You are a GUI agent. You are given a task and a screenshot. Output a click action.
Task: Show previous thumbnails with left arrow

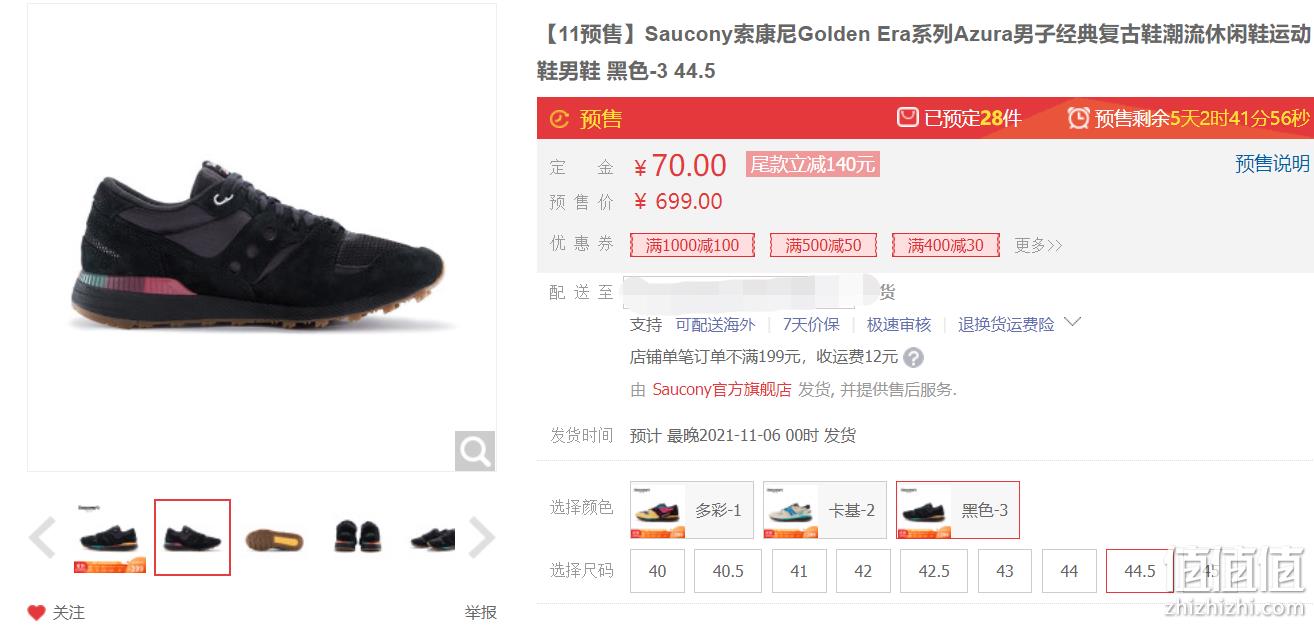pos(43,537)
